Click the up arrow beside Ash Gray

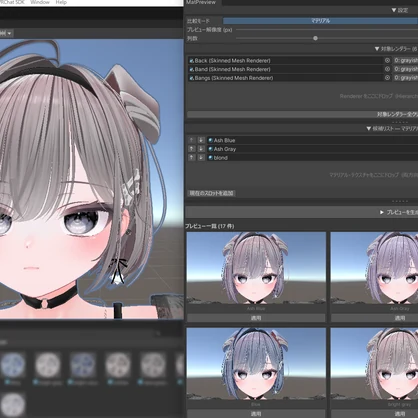click(192, 149)
